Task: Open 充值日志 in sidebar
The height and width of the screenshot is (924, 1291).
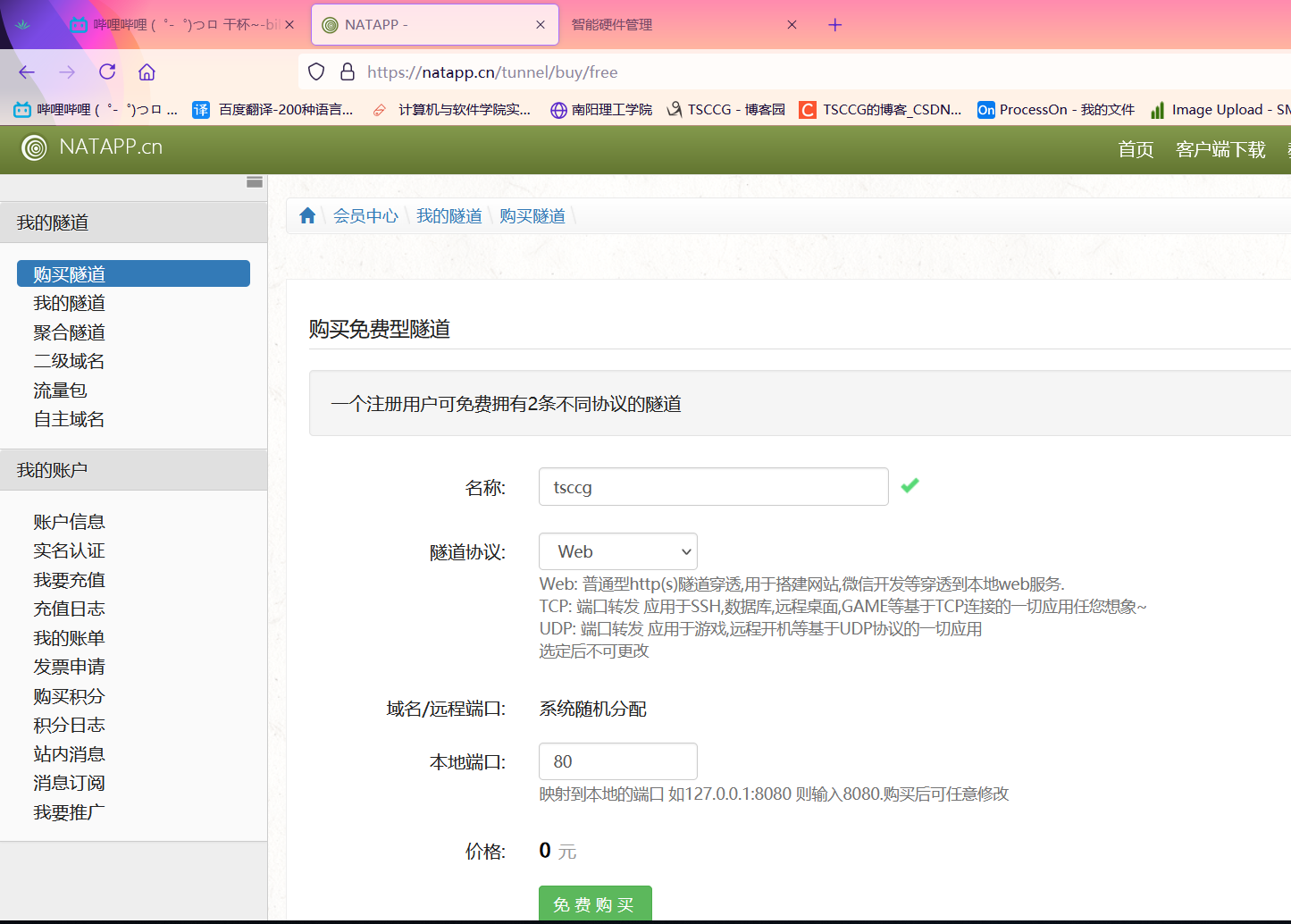Action: 69,609
